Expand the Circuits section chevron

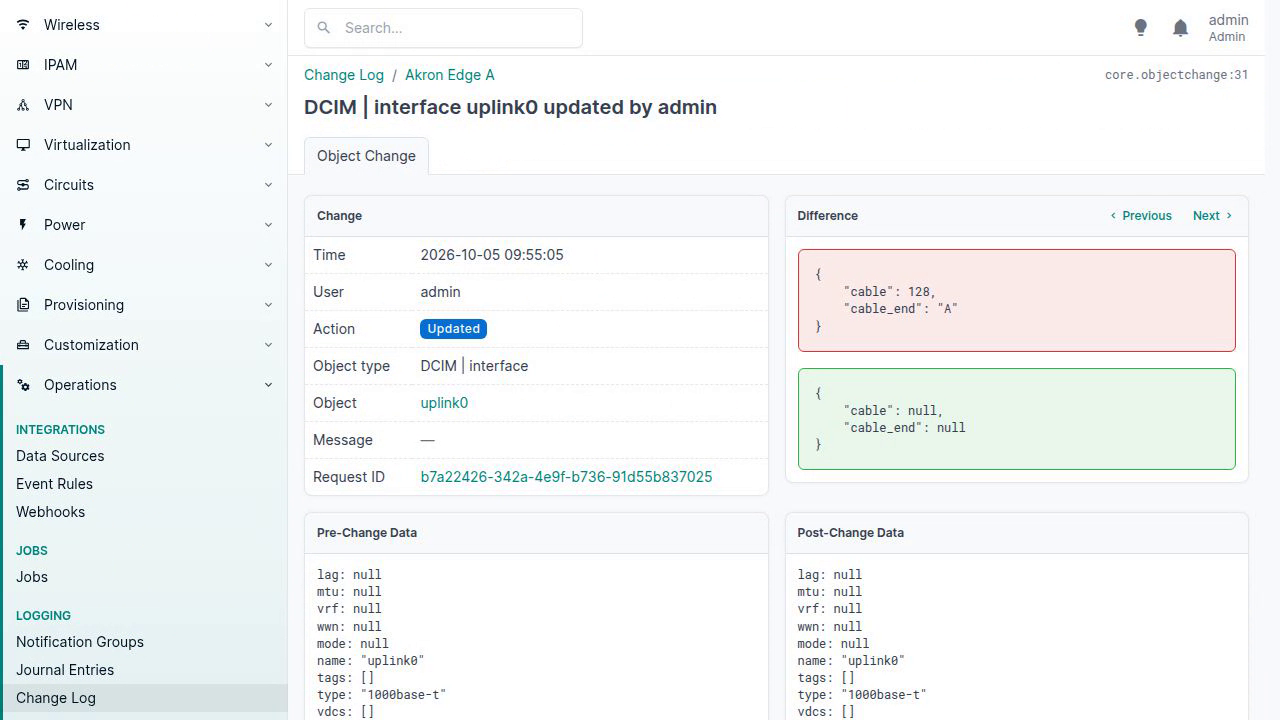268,185
